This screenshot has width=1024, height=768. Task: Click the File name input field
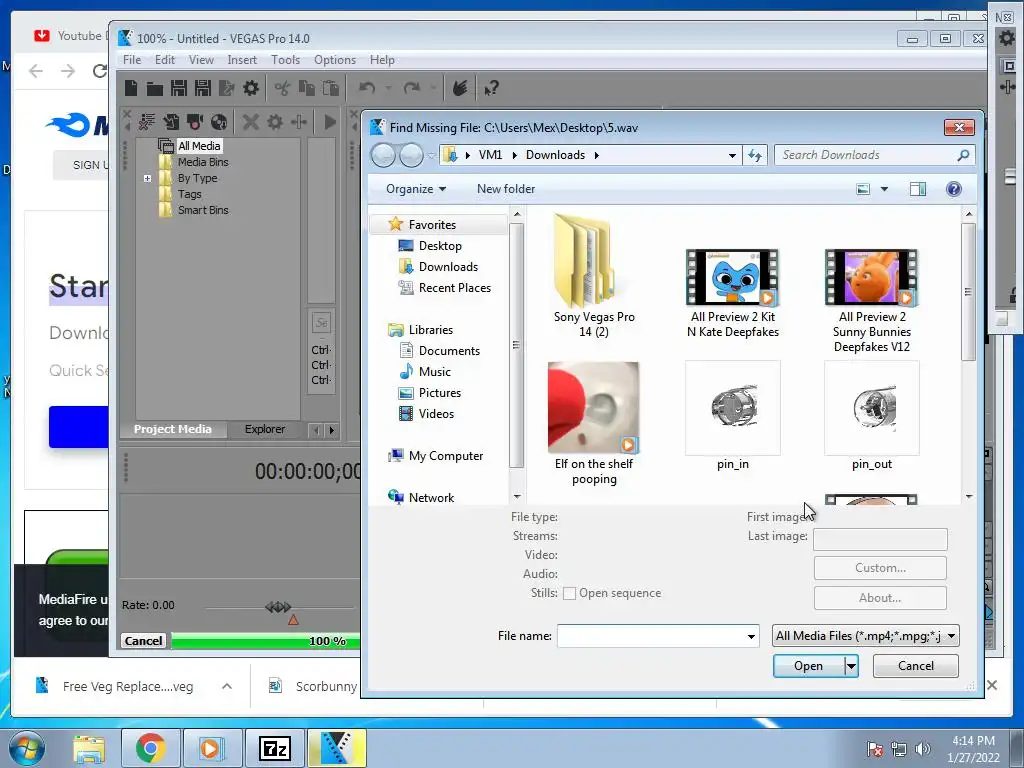[x=650, y=636]
